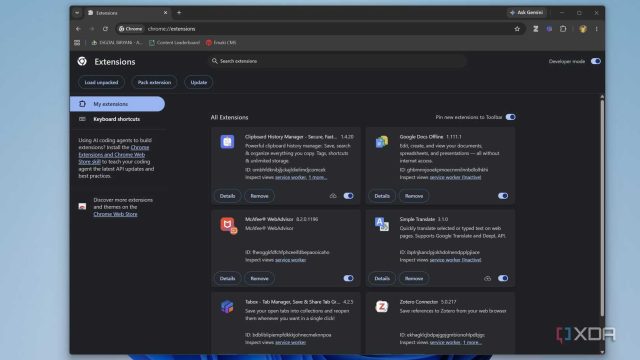The width and height of the screenshot is (640, 360).
Task: Open Details for McAfee WebAdvisor
Action: point(227,278)
